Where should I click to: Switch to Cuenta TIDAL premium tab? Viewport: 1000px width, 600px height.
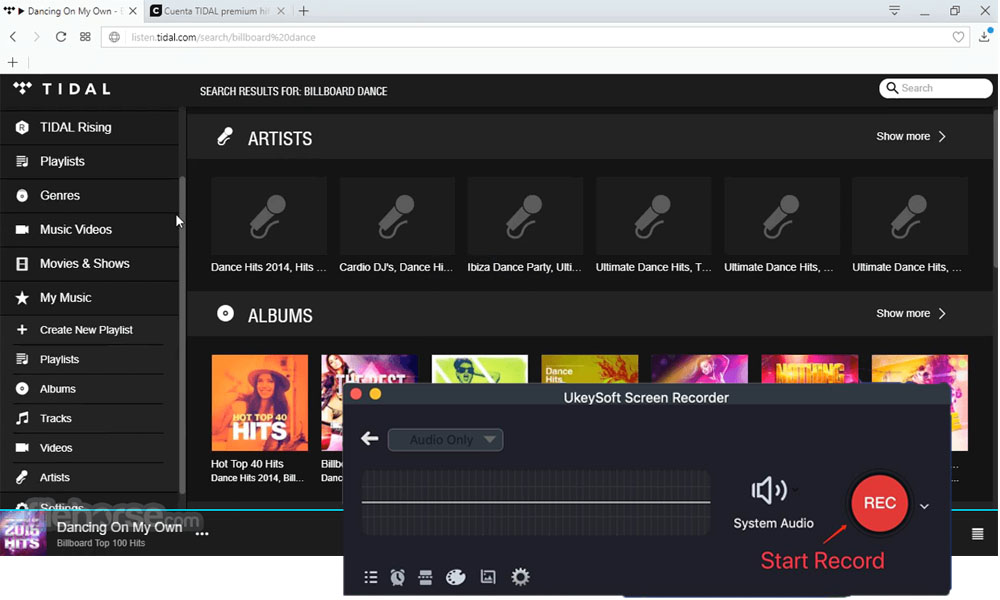(x=216, y=11)
